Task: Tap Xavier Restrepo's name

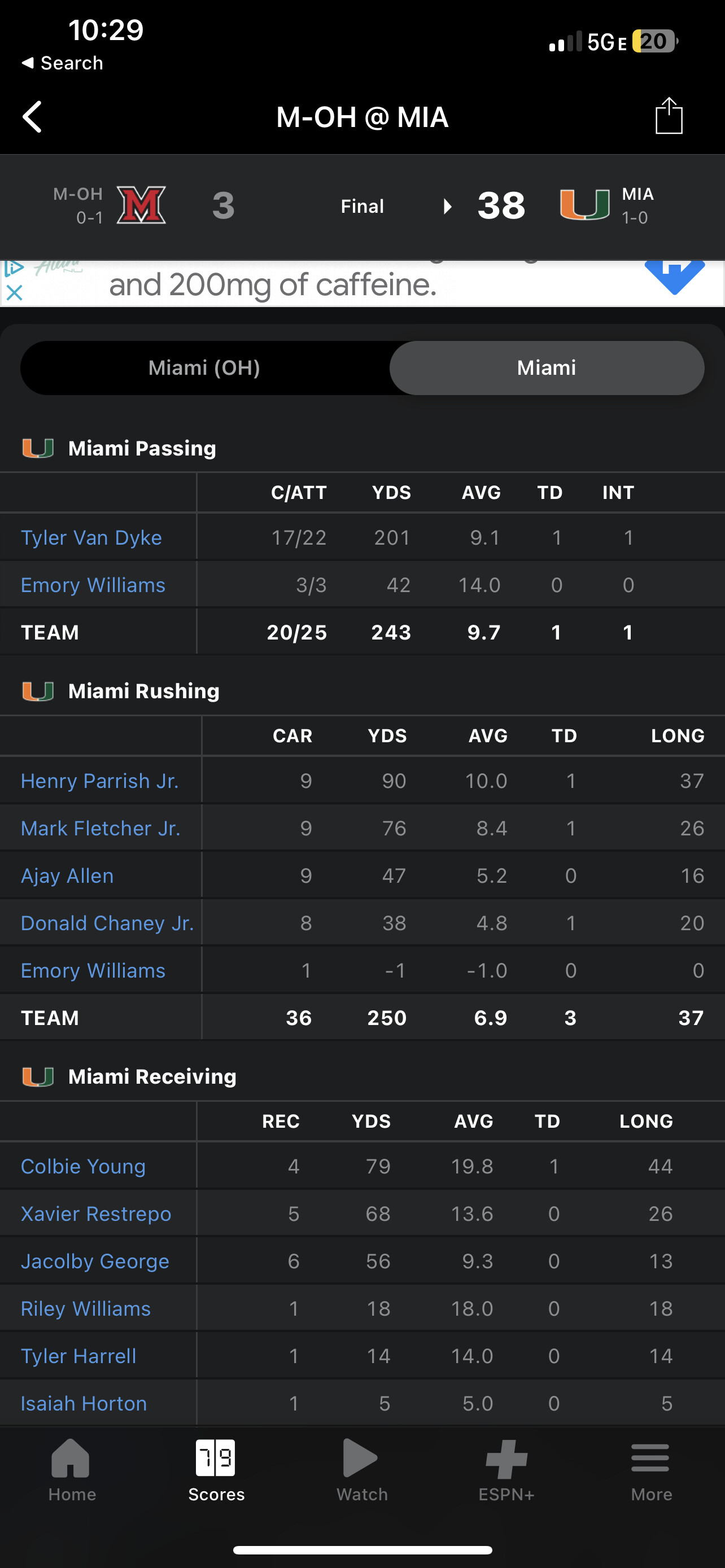Action: click(x=96, y=1213)
